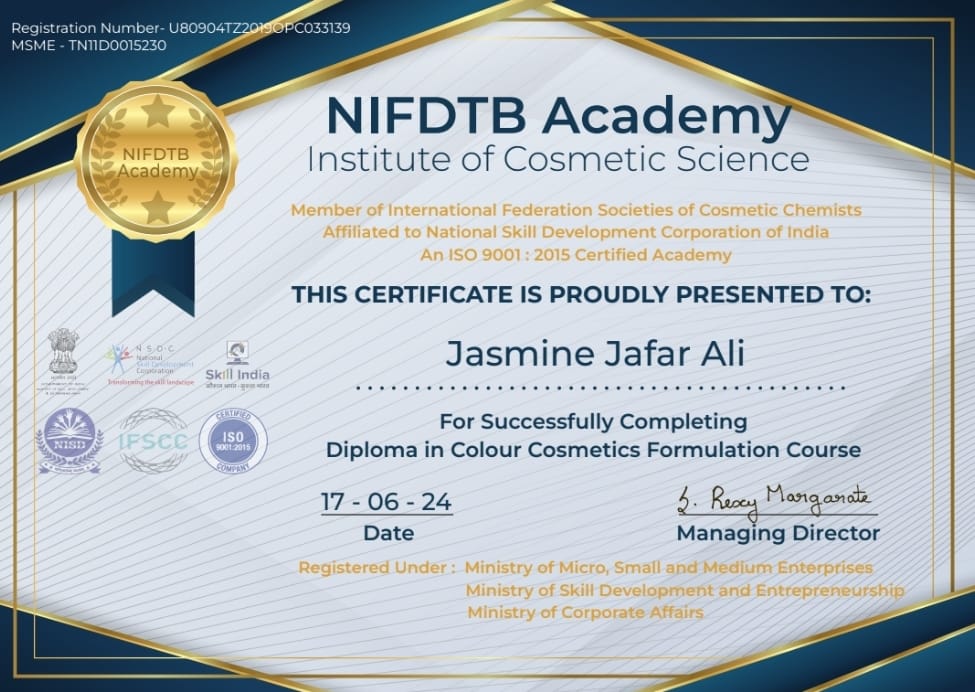The height and width of the screenshot is (692, 975).
Task: Select the MSME - TN11D0015230 text
Action: click(89, 45)
